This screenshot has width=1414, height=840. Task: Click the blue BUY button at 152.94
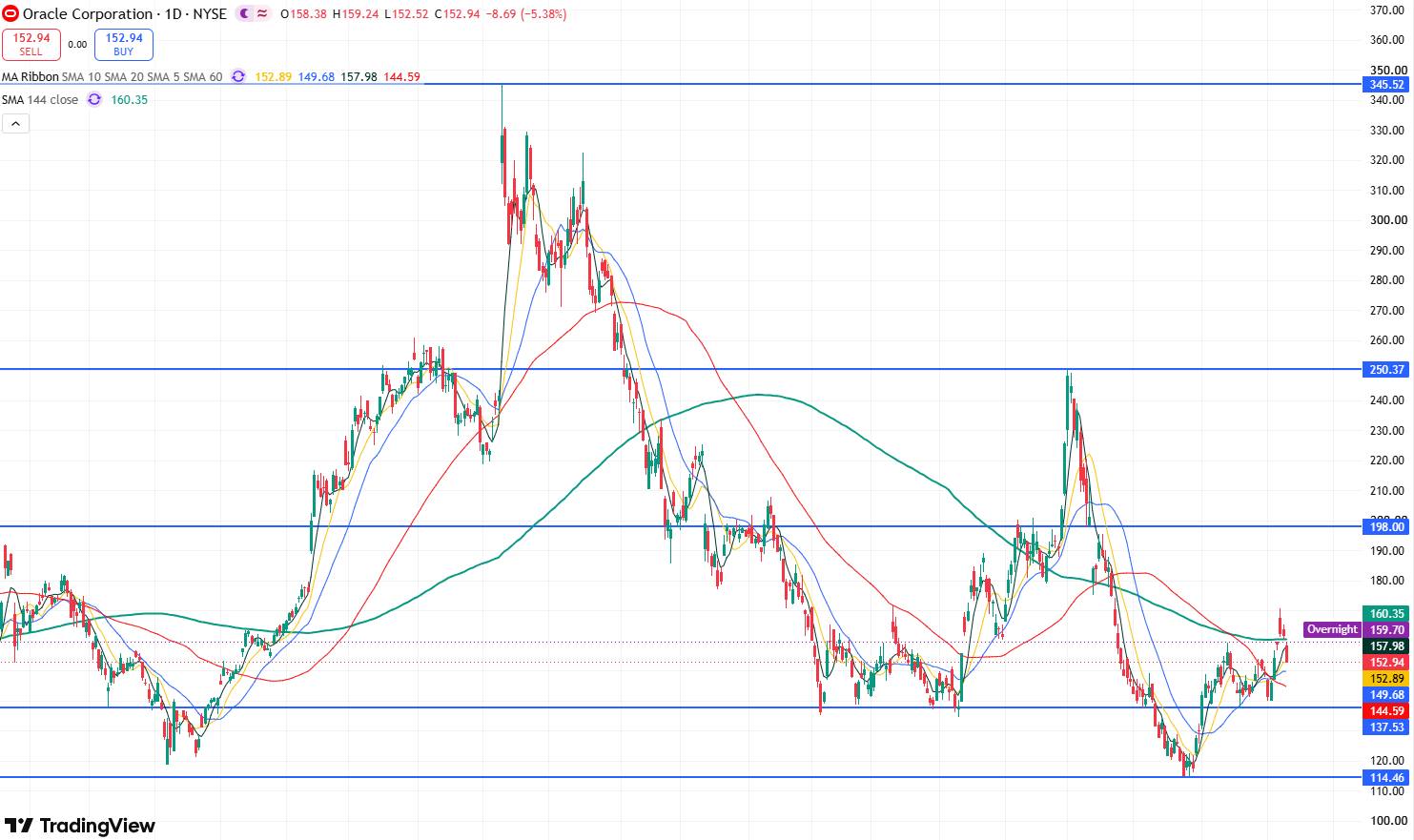124,45
